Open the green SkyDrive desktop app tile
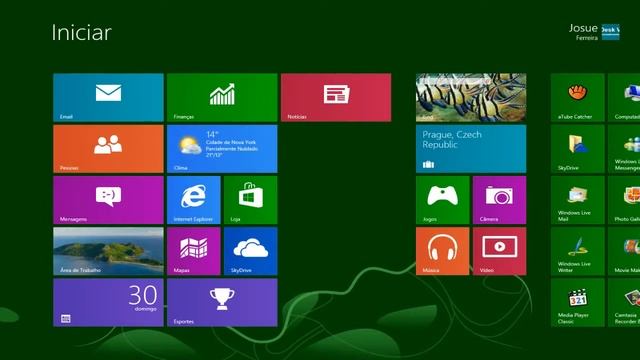This screenshot has height=360, width=640. 578,149
